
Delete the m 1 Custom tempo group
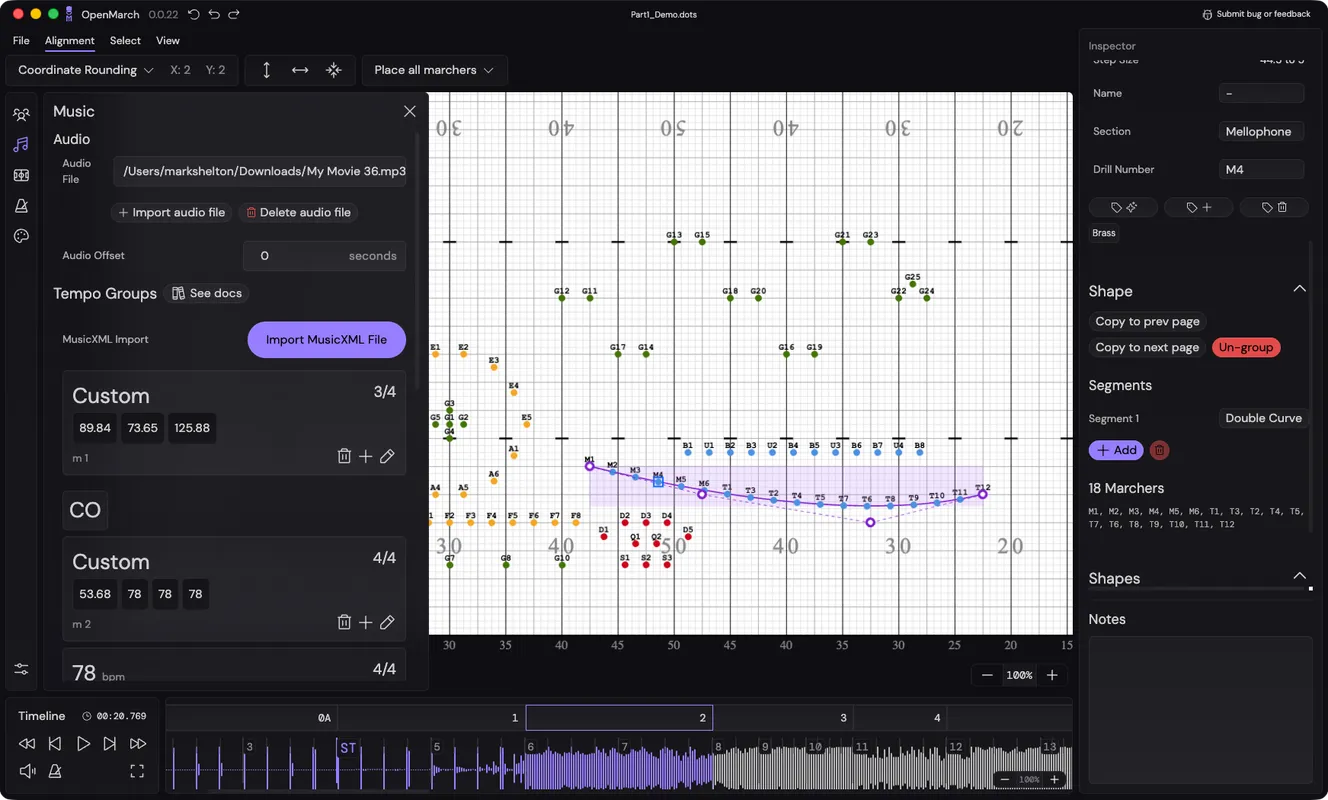pyautogui.click(x=344, y=456)
